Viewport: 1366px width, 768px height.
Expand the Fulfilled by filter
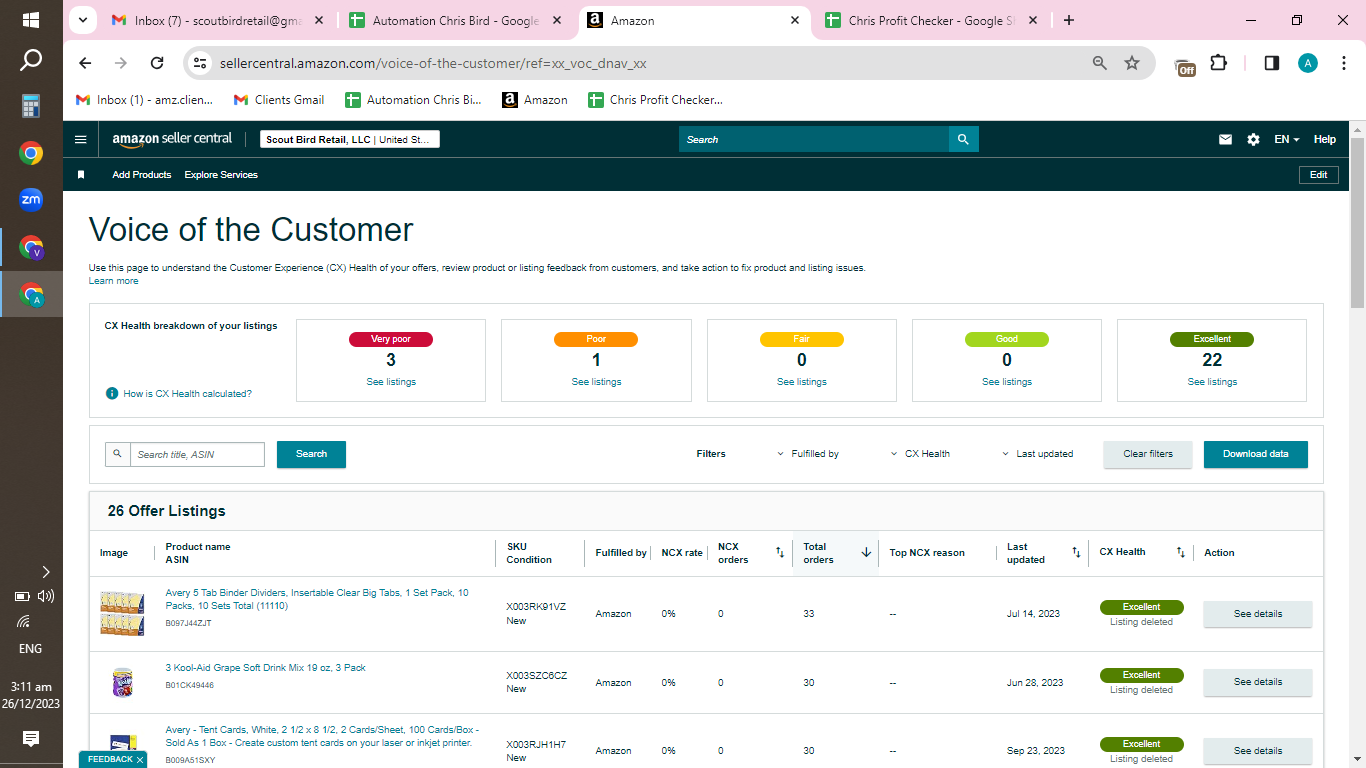click(x=808, y=454)
